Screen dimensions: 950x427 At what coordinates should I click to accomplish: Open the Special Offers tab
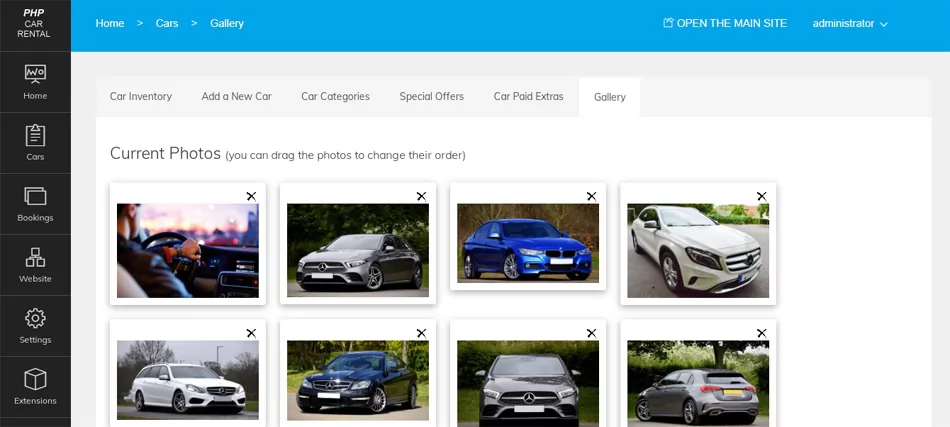431,96
